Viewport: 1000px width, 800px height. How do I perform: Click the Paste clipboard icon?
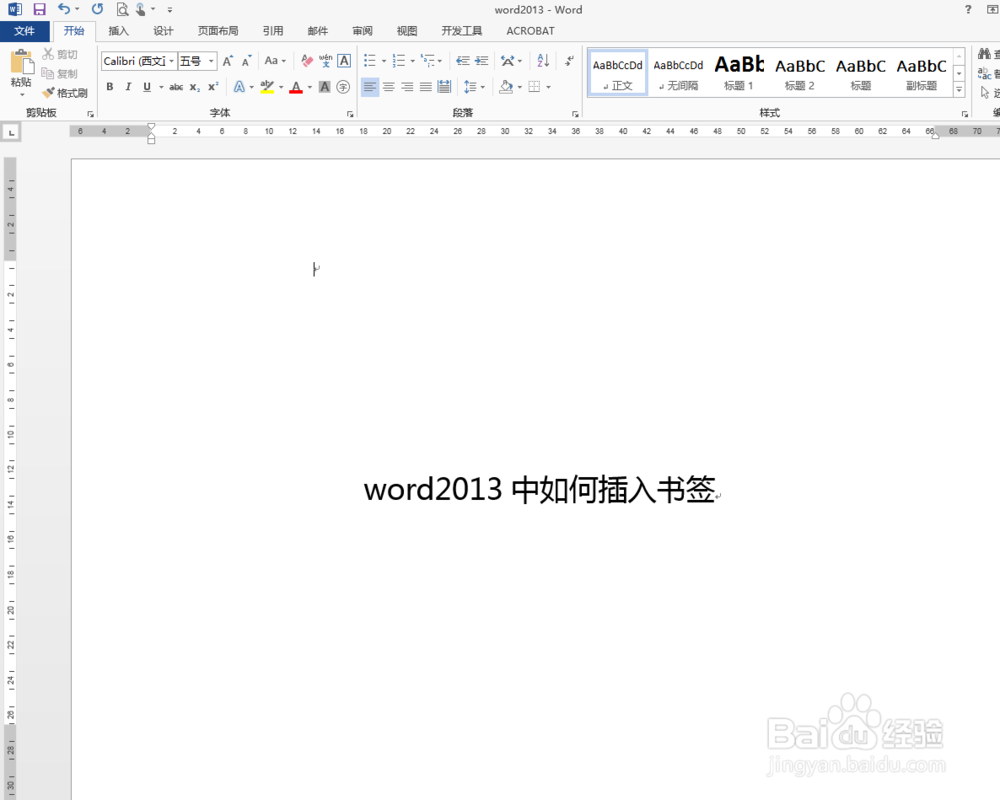click(x=22, y=63)
